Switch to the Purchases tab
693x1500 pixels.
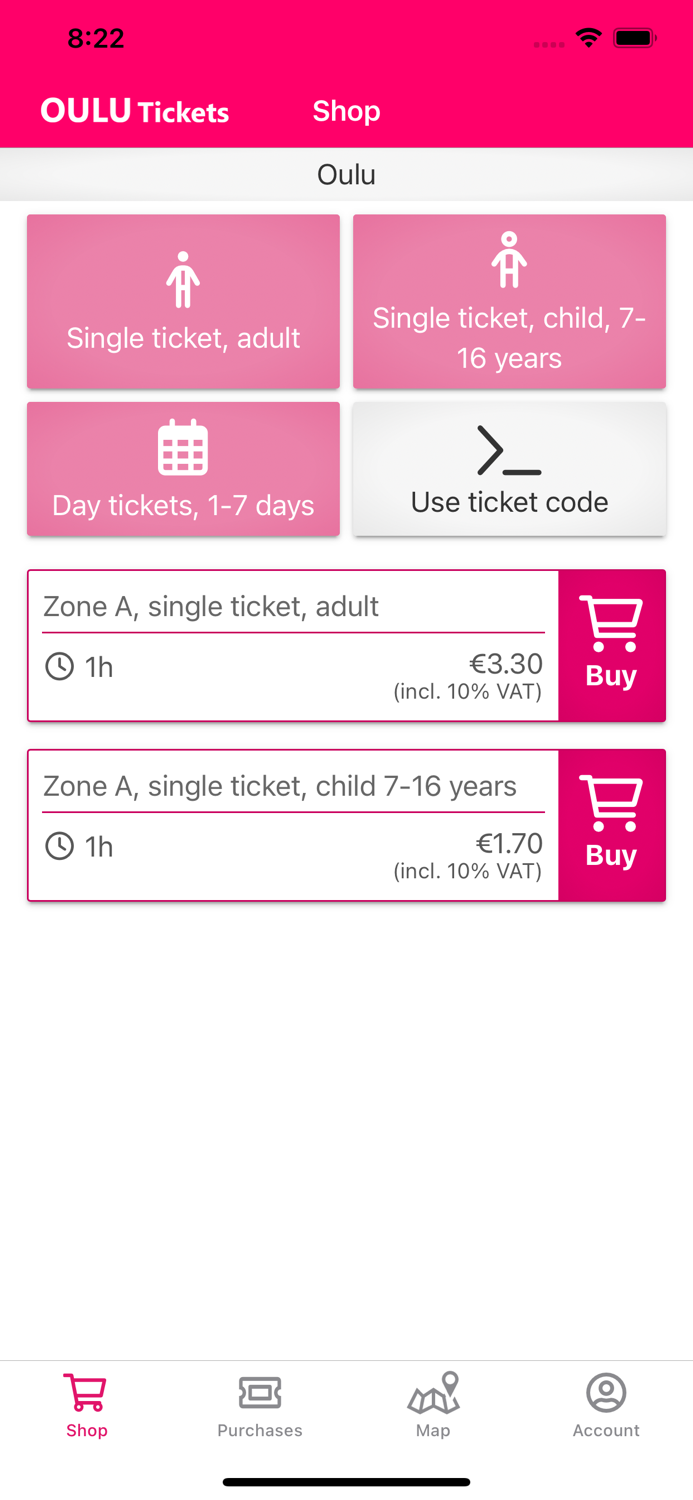point(260,1405)
